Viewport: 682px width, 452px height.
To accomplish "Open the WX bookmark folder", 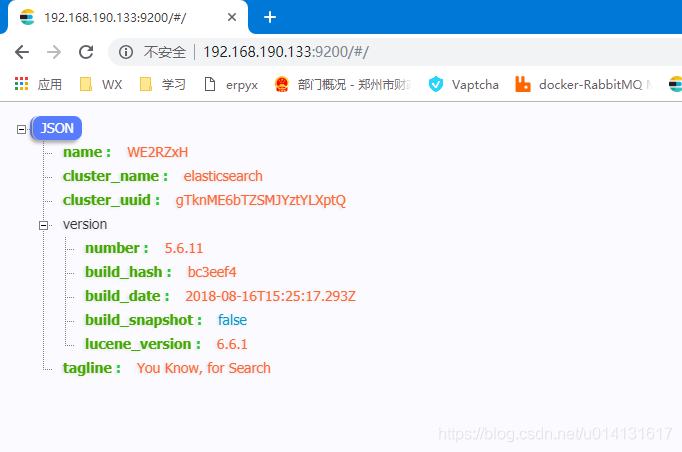I will (101, 84).
